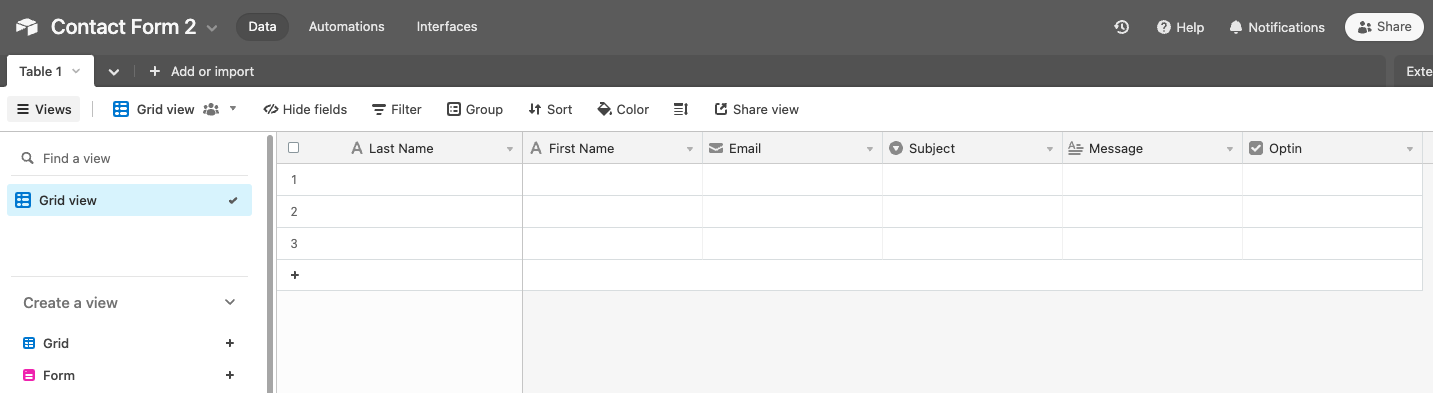Screen dimensions: 1433x393
Task: Click the Share button
Action: tap(1384, 27)
